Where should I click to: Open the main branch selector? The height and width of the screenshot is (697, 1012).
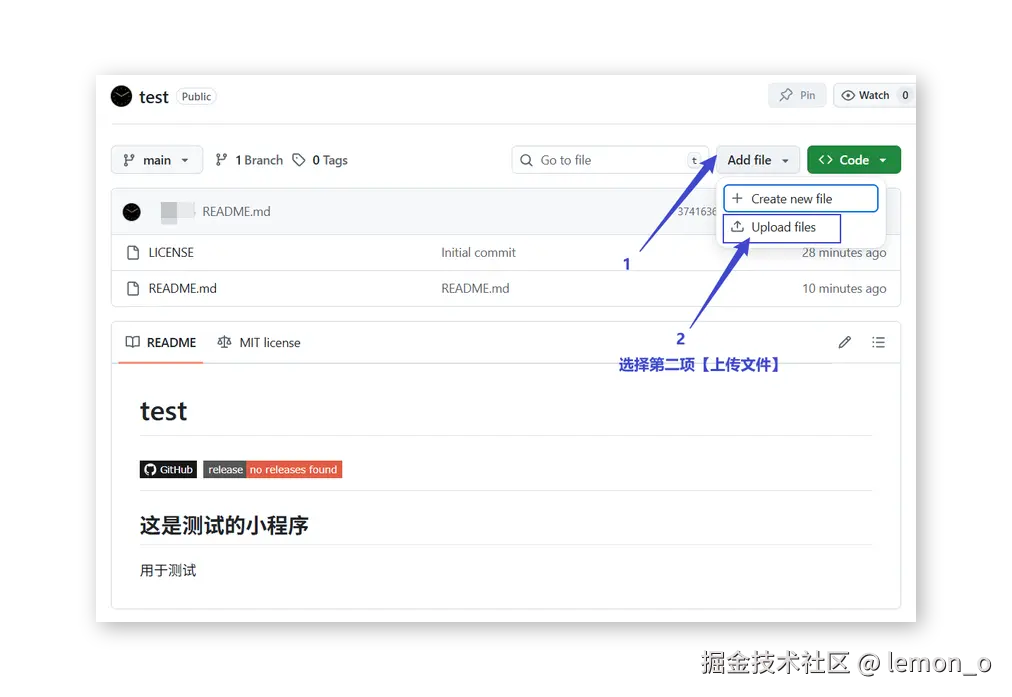tap(156, 159)
